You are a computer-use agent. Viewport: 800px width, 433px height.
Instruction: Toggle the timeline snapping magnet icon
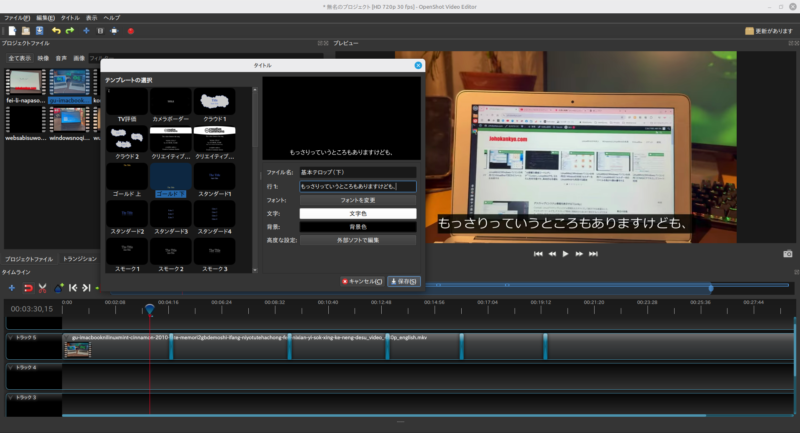(27, 288)
